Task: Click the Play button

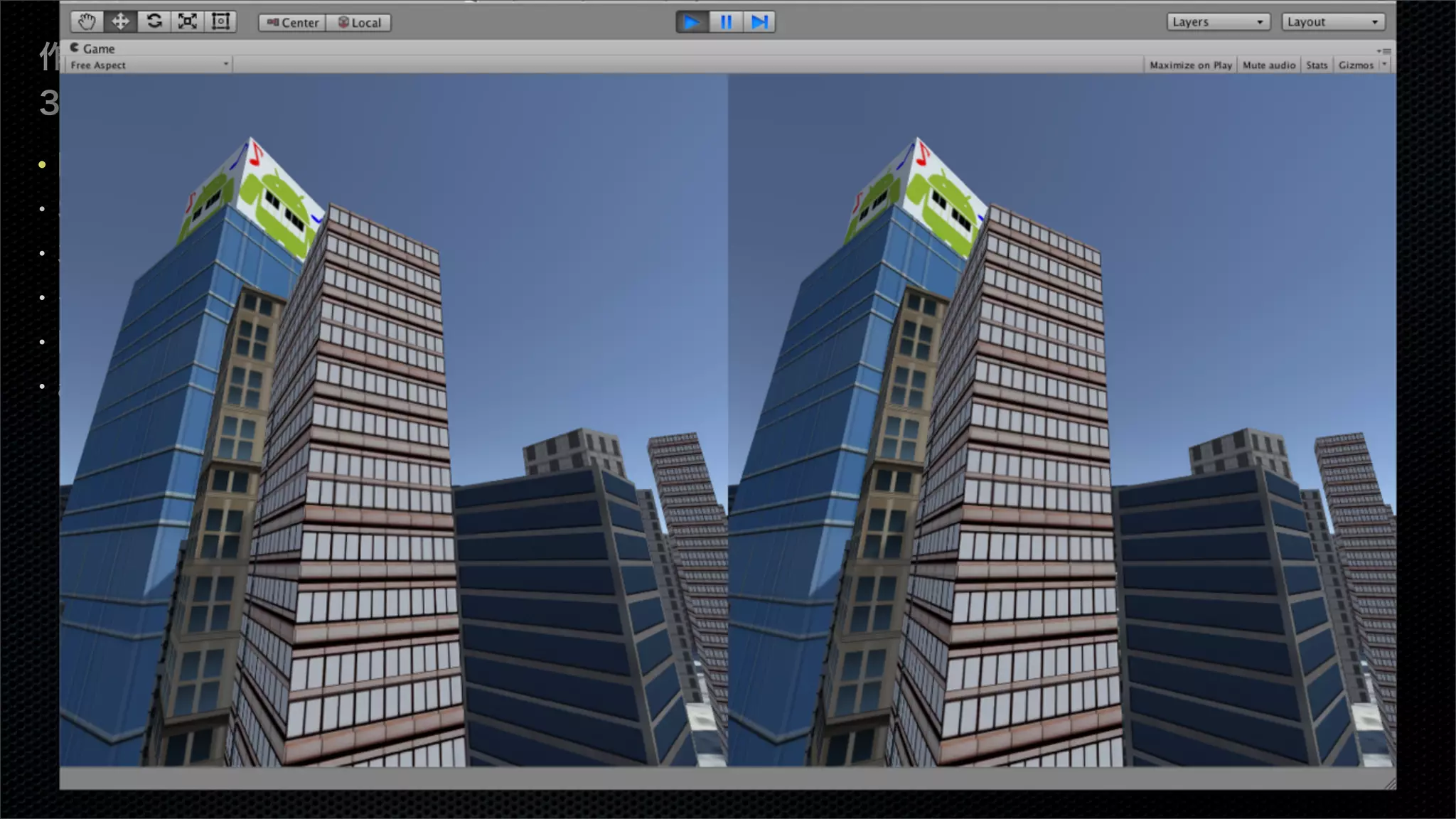Action: click(x=692, y=22)
